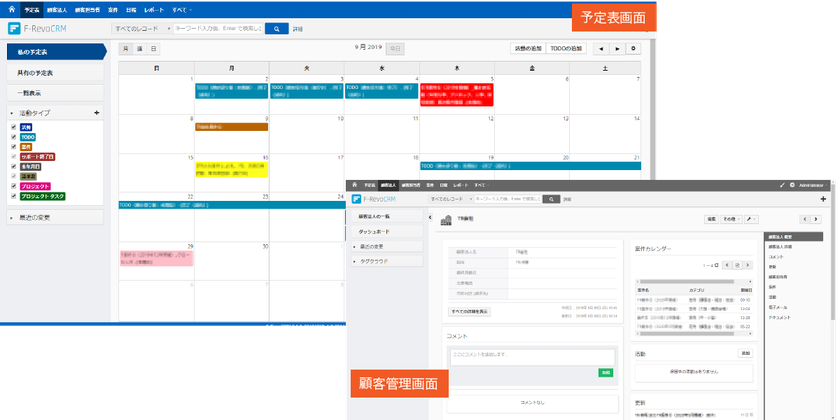The height and width of the screenshot is (420, 840).
Task: Click the keyword search input field
Action: 218,29
